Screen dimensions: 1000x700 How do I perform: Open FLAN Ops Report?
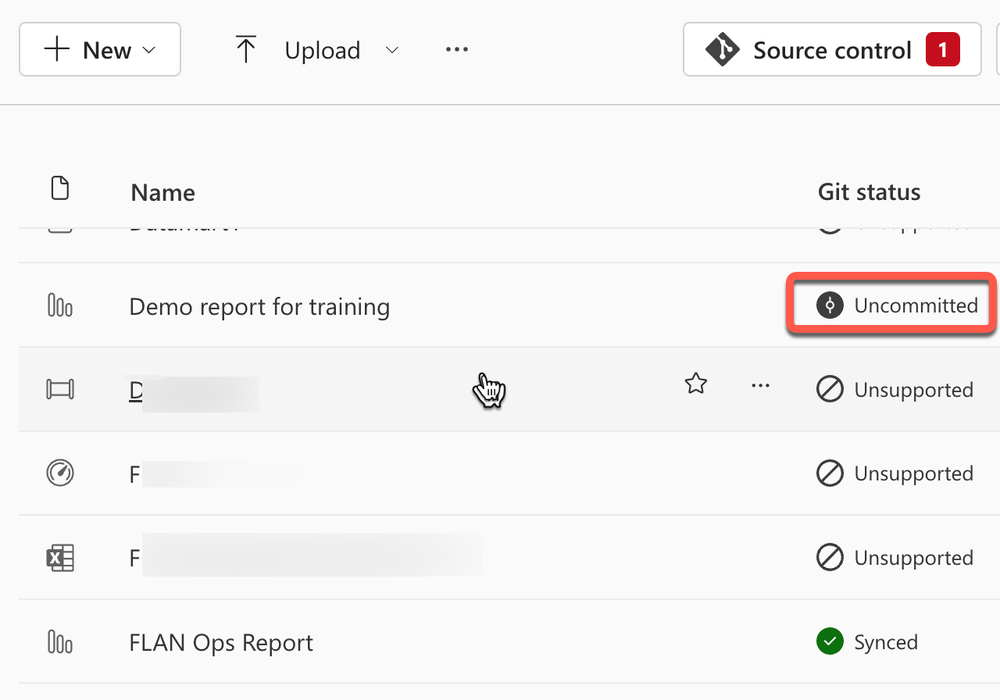[x=221, y=642]
